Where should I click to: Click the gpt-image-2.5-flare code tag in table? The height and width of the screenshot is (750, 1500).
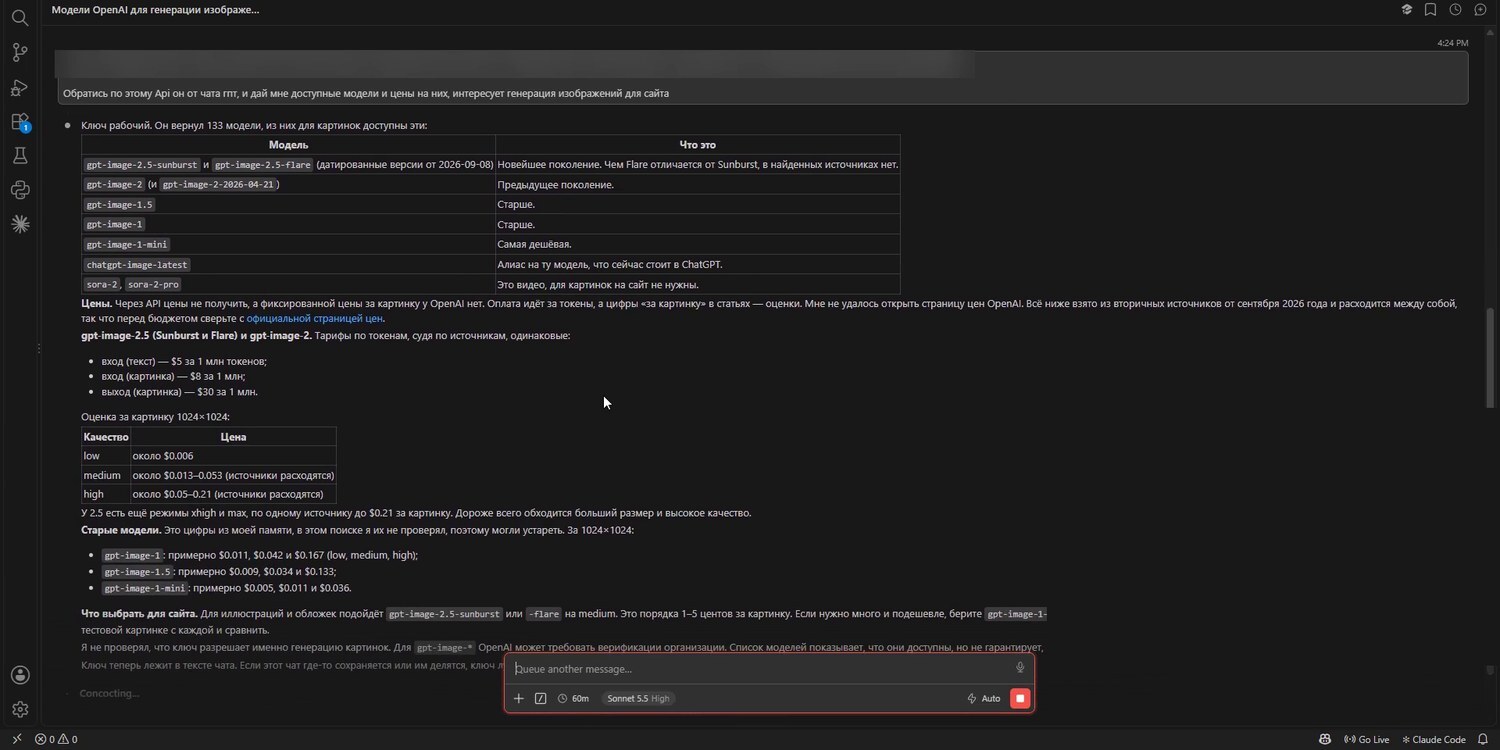(x=262, y=164)
